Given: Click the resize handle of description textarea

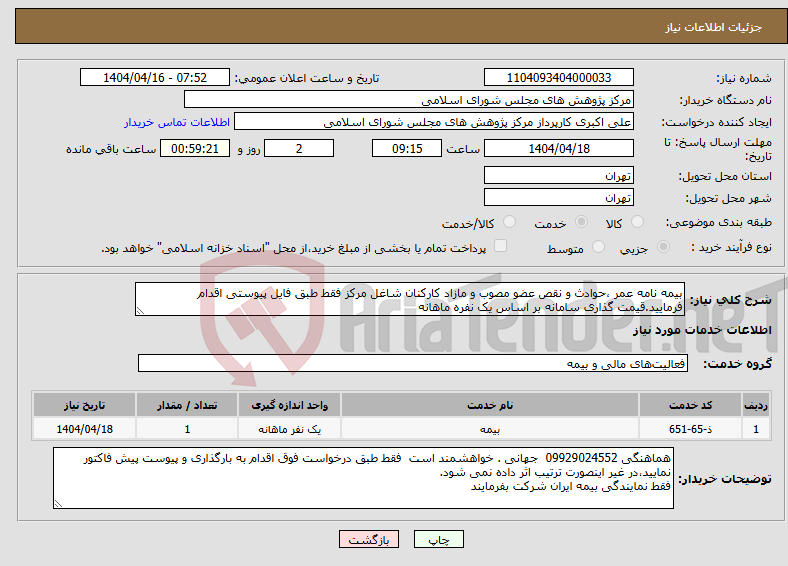Looking at the screenshot, I should coord(140,311).
